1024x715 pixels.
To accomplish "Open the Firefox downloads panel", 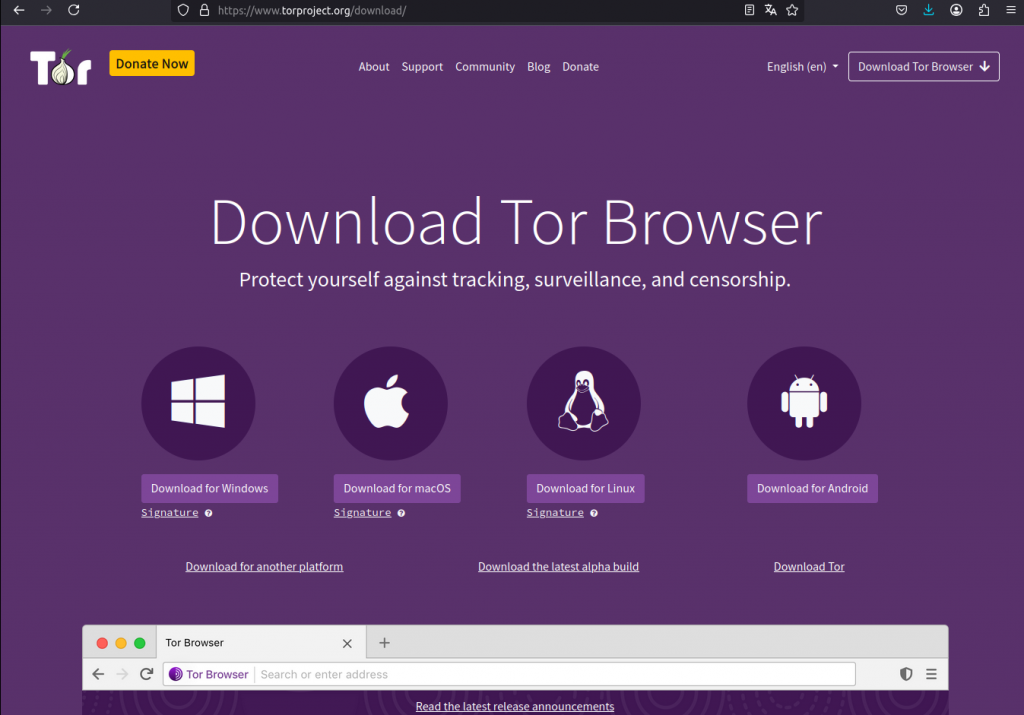I will (x=929, y=10).
